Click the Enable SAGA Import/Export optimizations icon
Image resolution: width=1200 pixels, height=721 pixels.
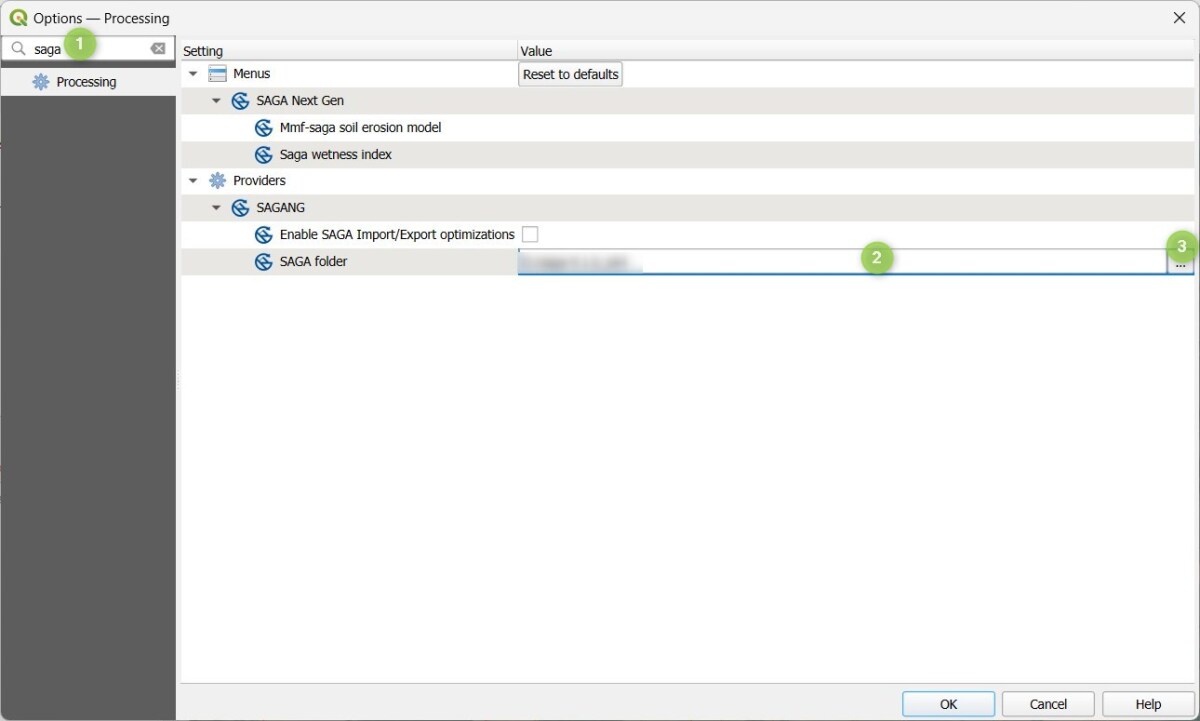(x=264, y=235)
